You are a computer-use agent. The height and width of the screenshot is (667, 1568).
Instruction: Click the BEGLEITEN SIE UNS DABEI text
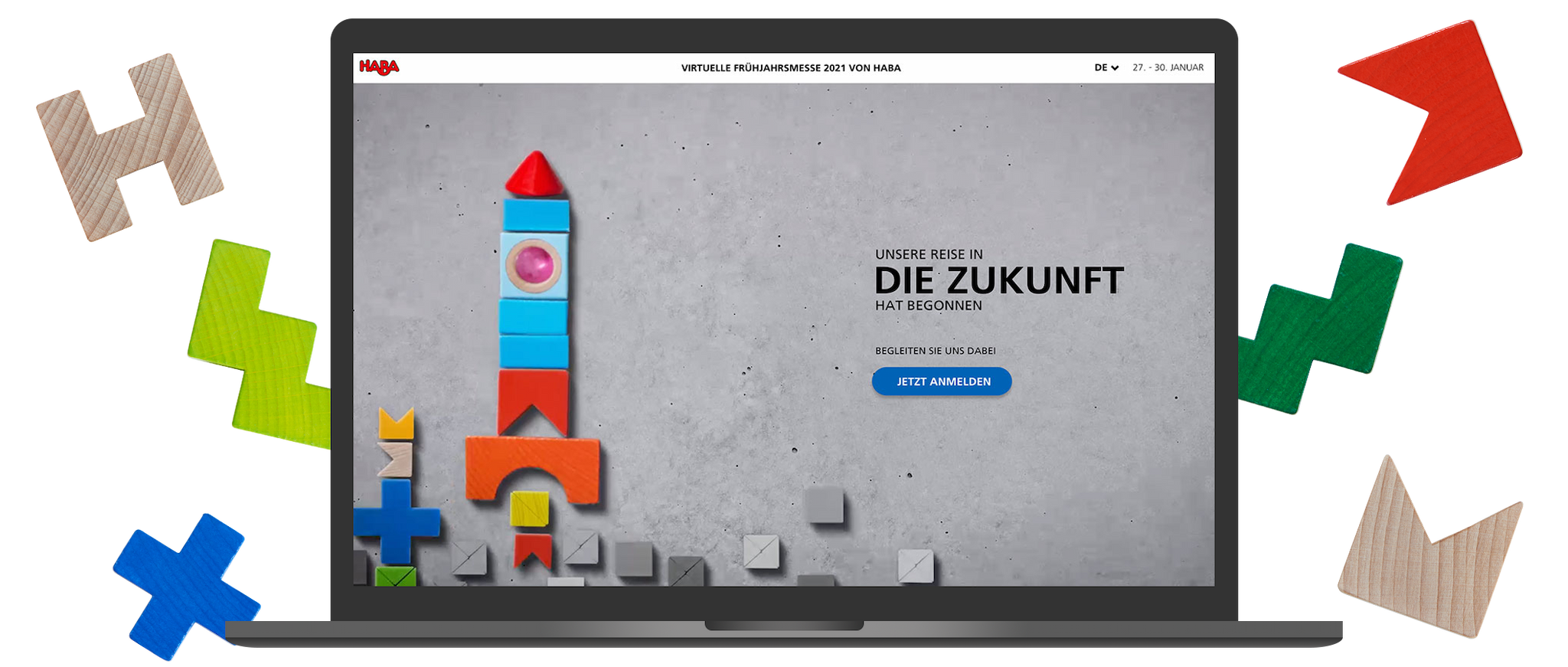pyautogui.click(x=935, y=351)
